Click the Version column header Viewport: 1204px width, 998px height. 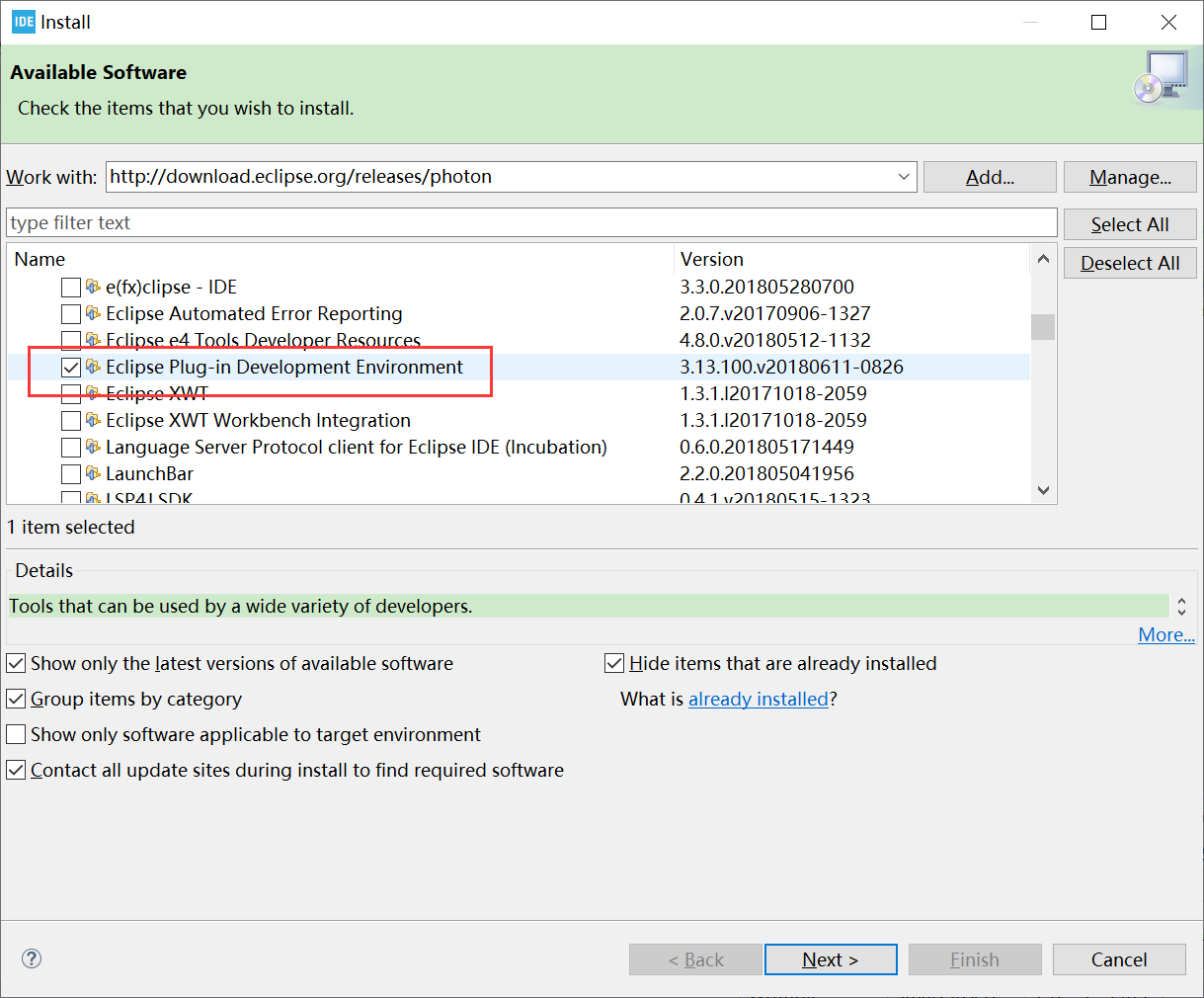pyautogui.click(x=852, y=259)
